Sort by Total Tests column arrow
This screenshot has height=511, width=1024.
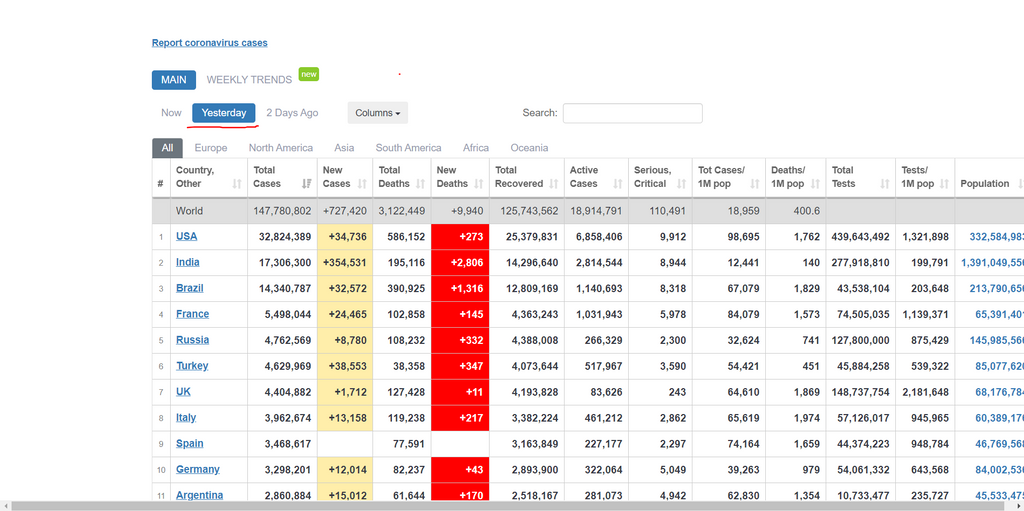click(x=885, y=184)
